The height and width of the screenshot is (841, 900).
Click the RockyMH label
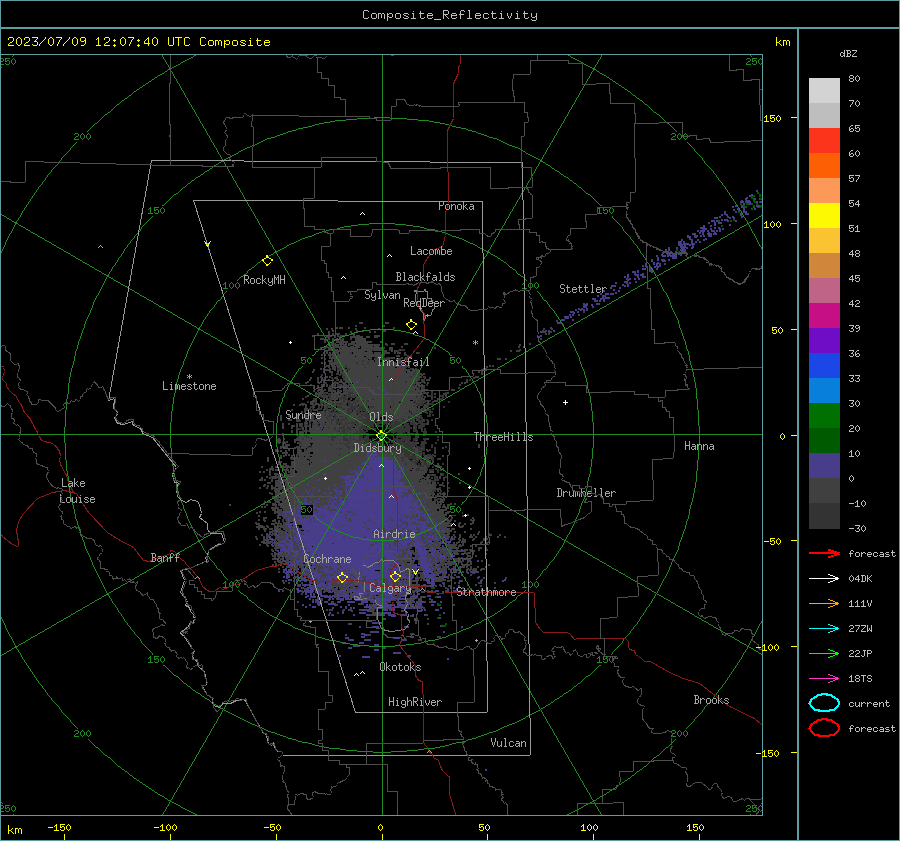(x=264, y=280)
